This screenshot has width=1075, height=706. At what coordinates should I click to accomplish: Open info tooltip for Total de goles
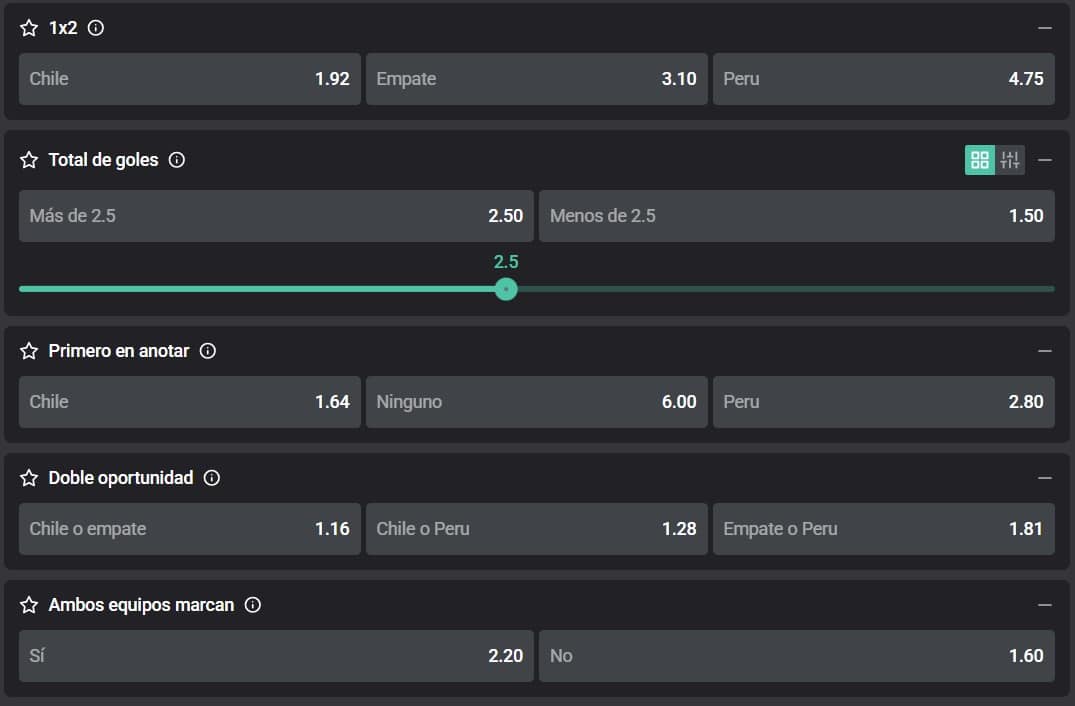coord(177,160)
